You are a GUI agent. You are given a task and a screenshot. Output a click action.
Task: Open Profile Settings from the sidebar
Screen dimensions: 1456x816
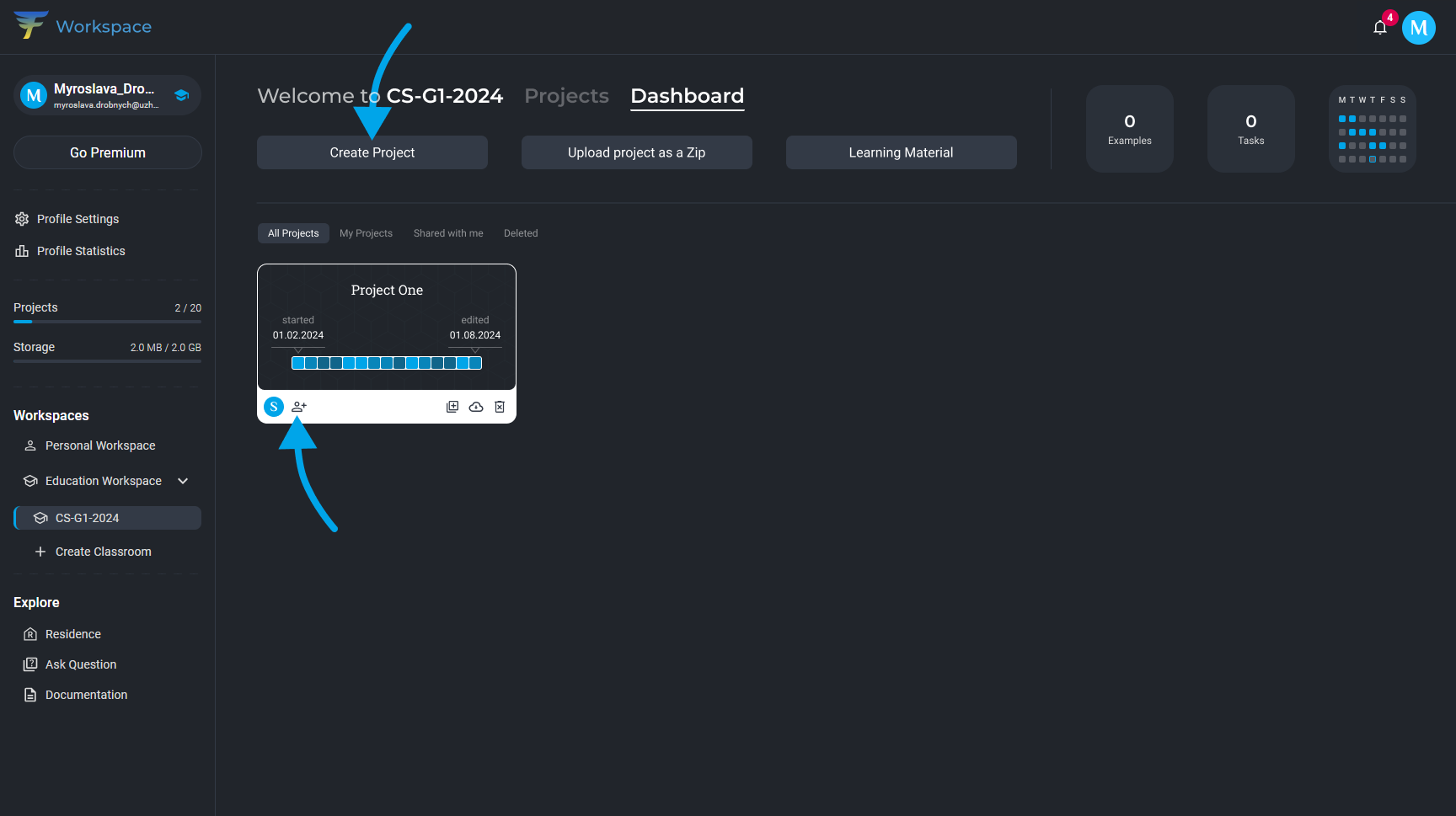[x=78, y=219]
